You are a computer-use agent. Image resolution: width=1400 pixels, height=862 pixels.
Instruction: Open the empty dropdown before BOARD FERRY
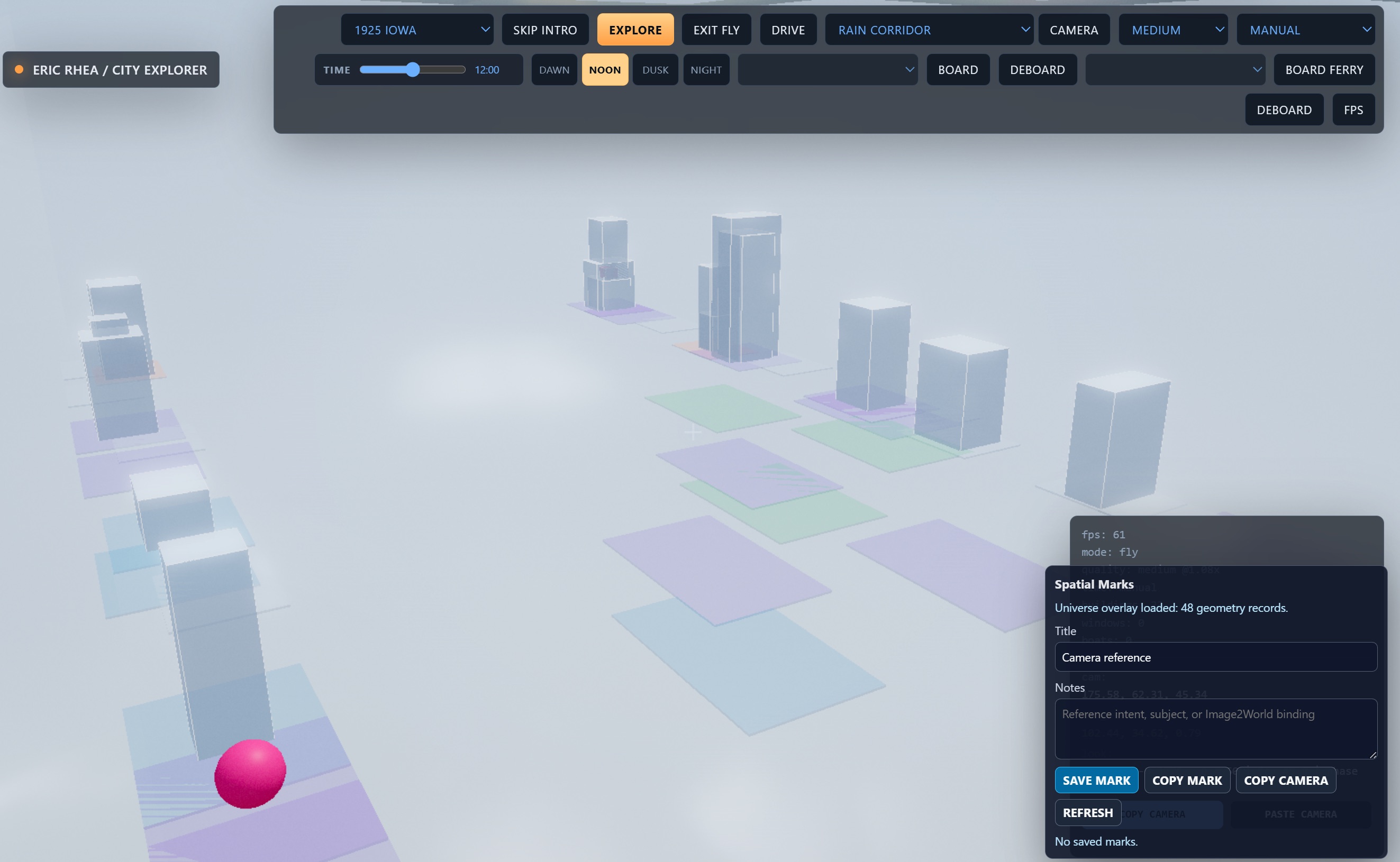click(1175, 70)
